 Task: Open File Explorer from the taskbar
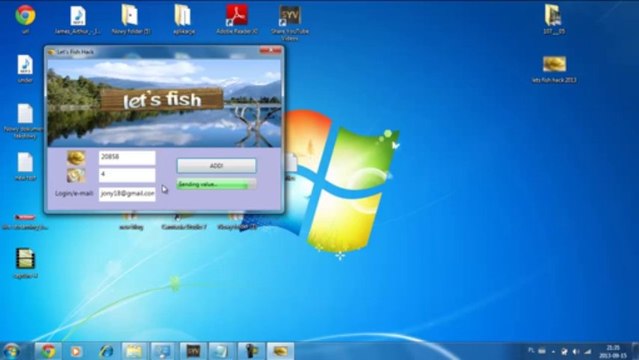point(134,351)
